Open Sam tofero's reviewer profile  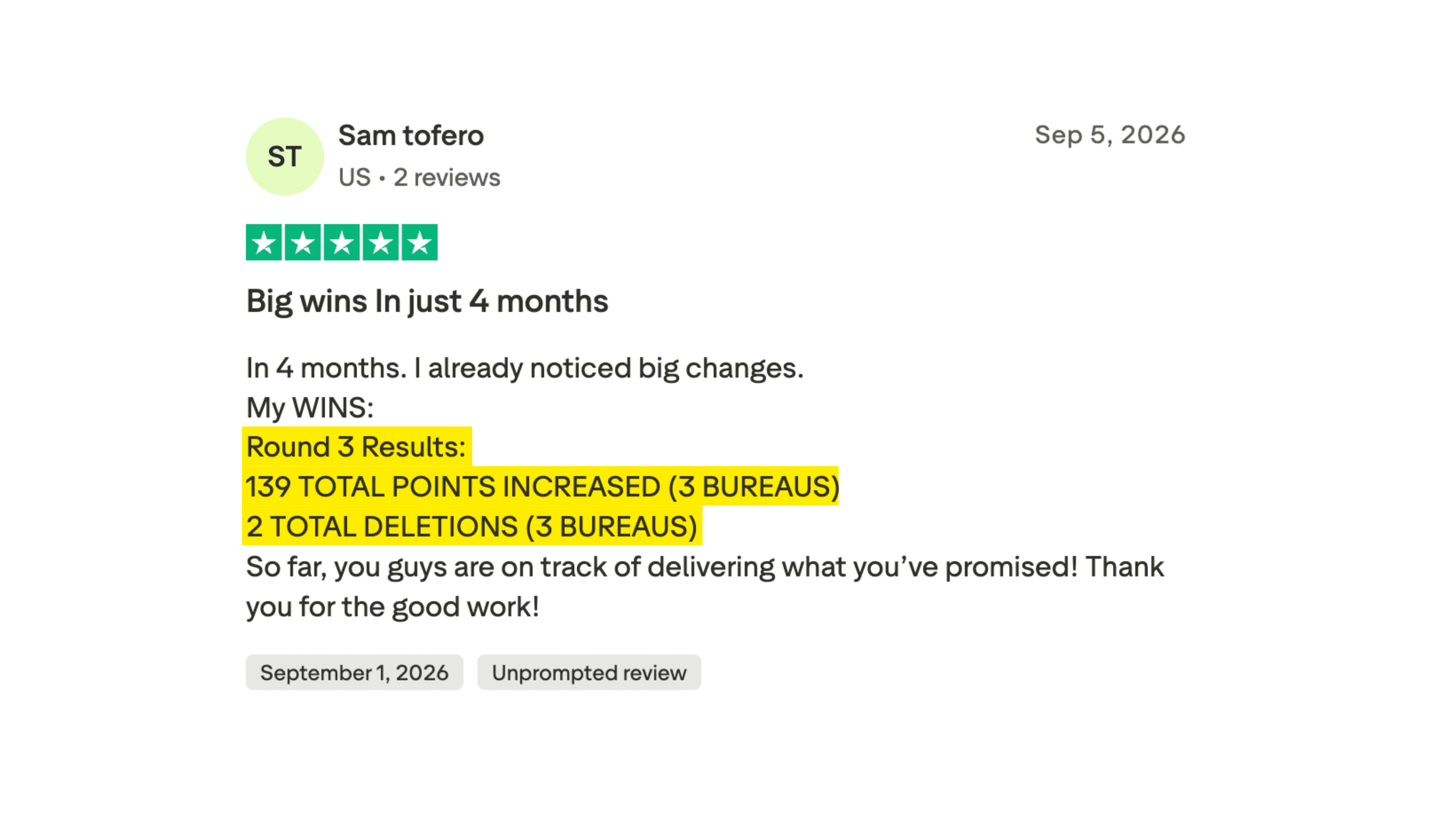tap(411, 136)
